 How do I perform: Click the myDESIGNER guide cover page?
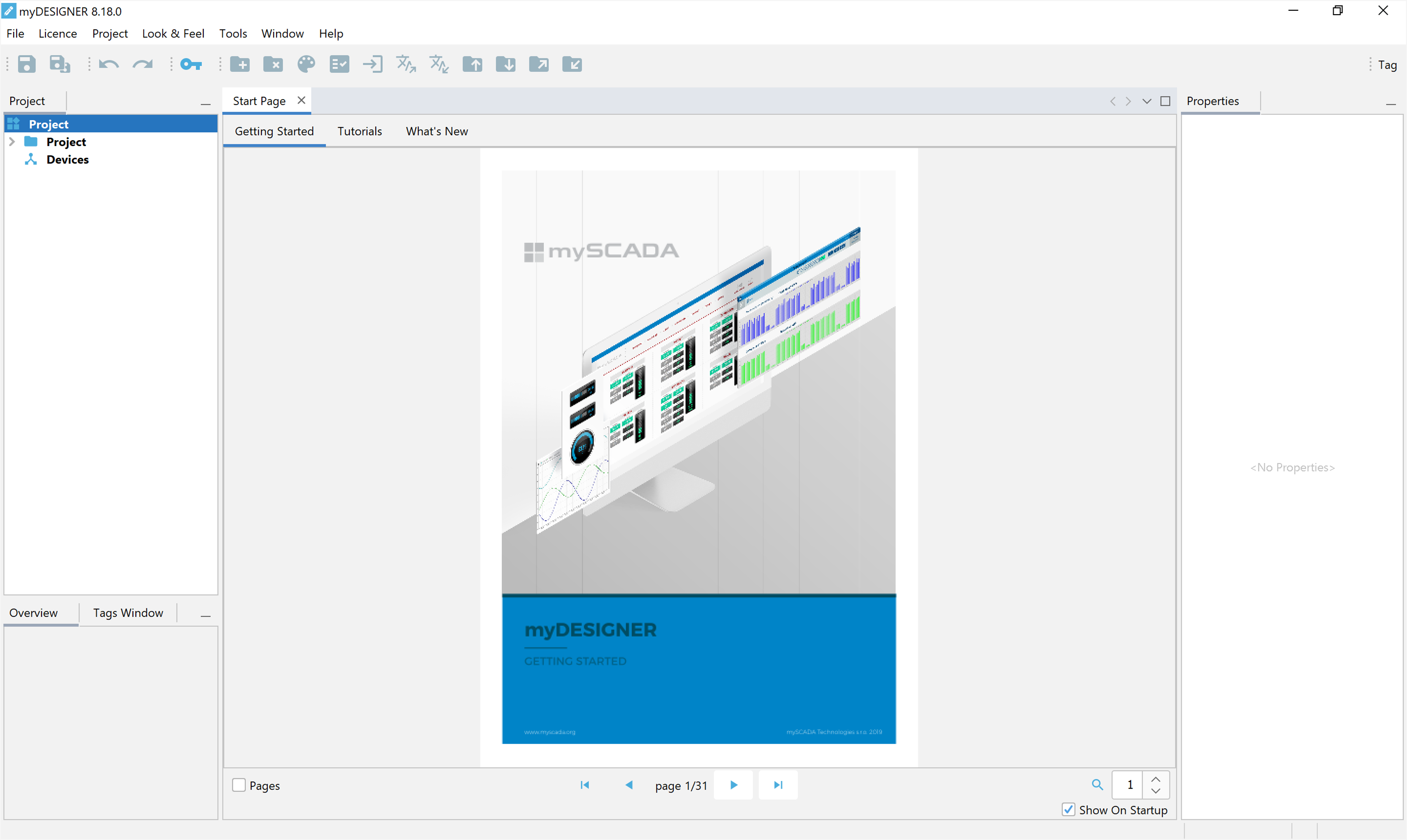[699, 457]
